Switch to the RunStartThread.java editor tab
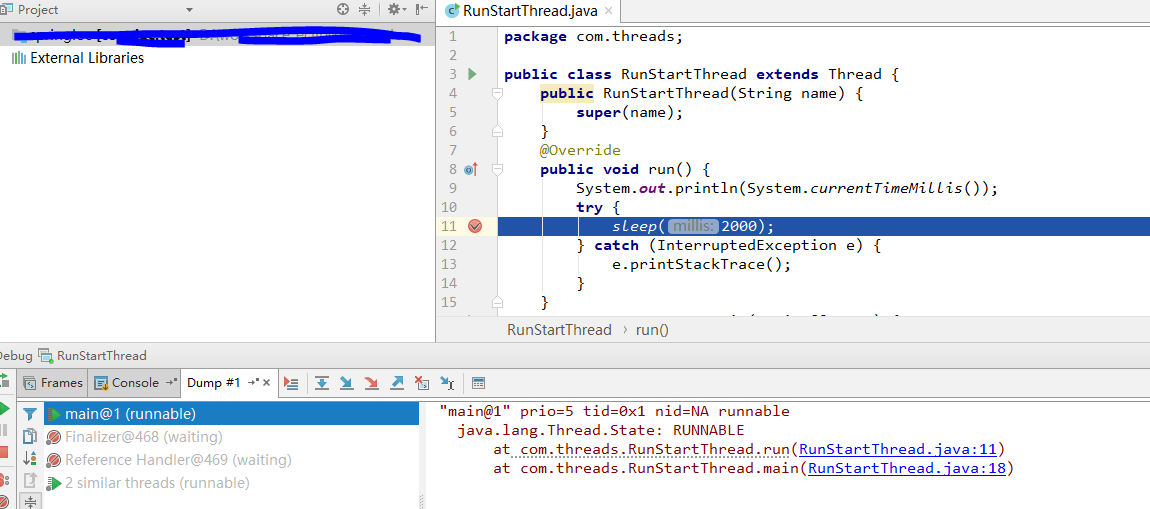This screenshot has height=509, width=1150. coord(530,11)
